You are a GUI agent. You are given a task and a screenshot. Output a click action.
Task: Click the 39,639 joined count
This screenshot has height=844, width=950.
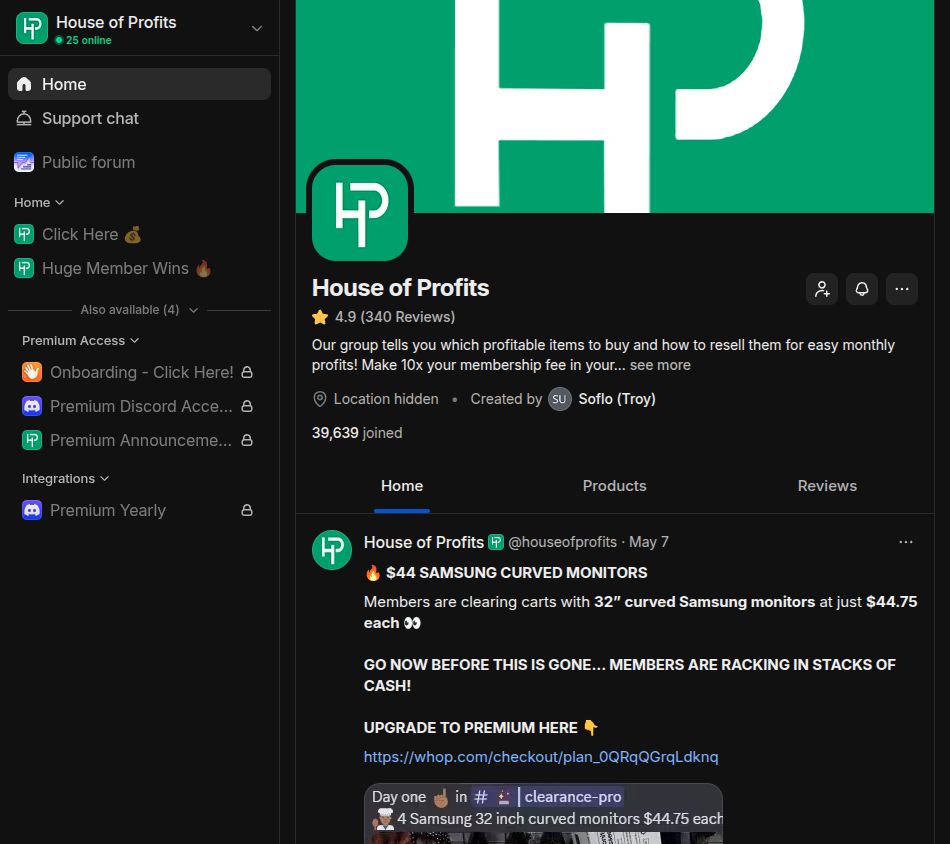(357, 433)
